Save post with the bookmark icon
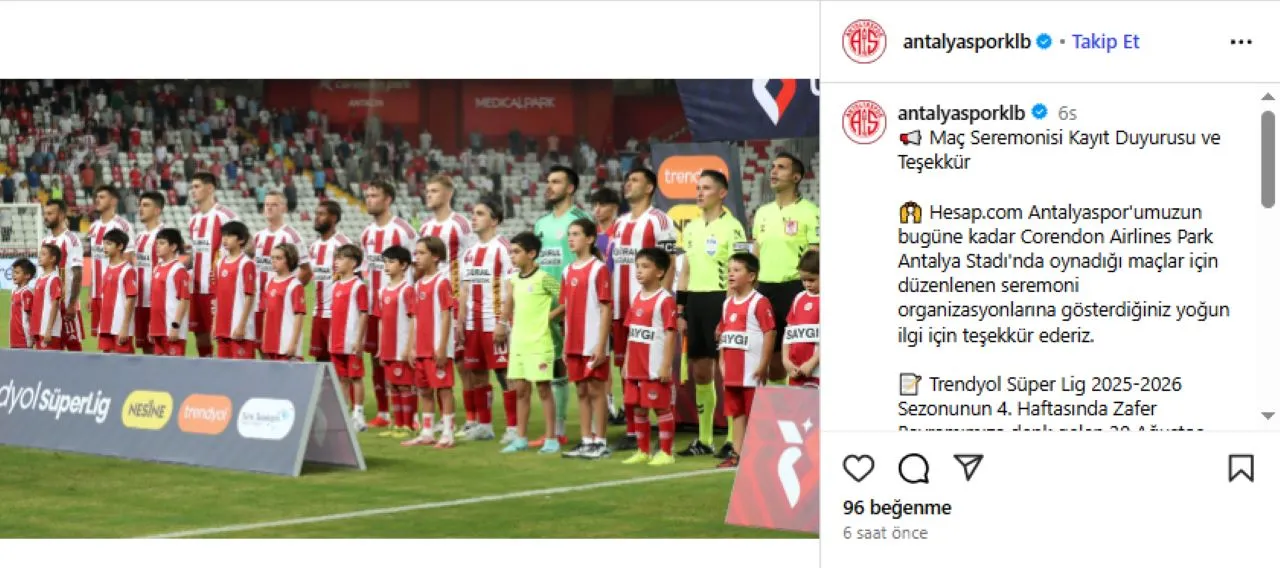The width and height of the screenshot is (1280, 568). (1241, 468)
